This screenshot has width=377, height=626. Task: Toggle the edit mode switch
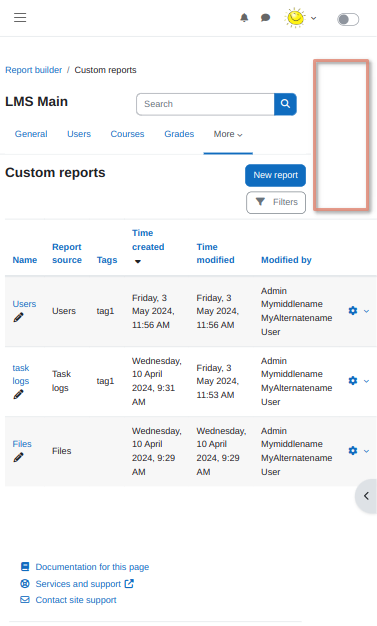click(x=348, y=19)
